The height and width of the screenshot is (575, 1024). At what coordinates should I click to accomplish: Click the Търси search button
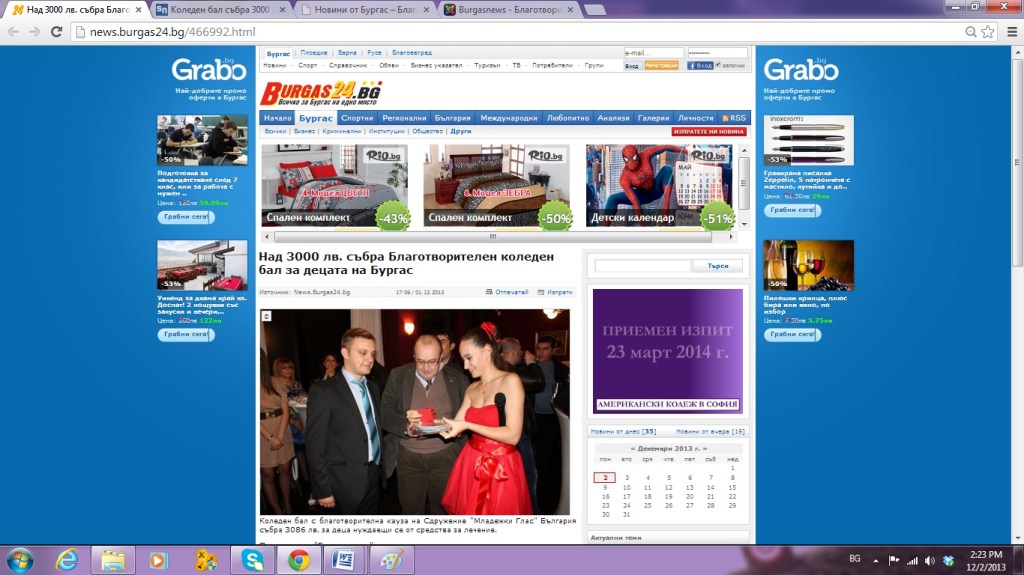(718, 266)
